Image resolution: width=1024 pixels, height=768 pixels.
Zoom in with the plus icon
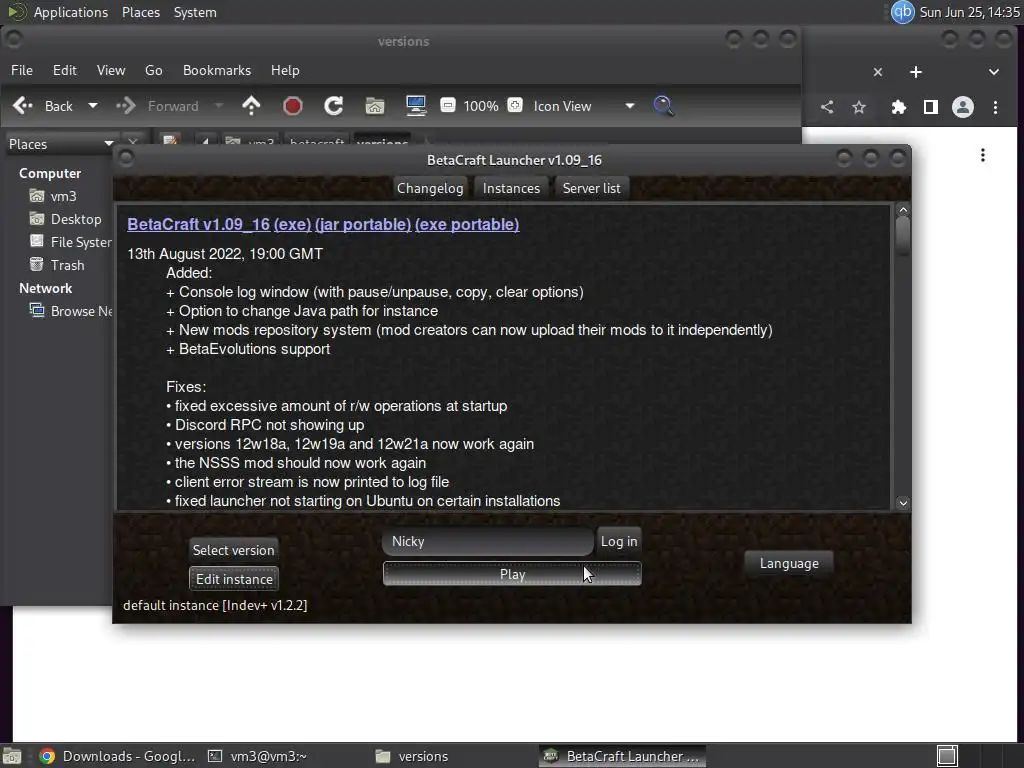[515, 105]
